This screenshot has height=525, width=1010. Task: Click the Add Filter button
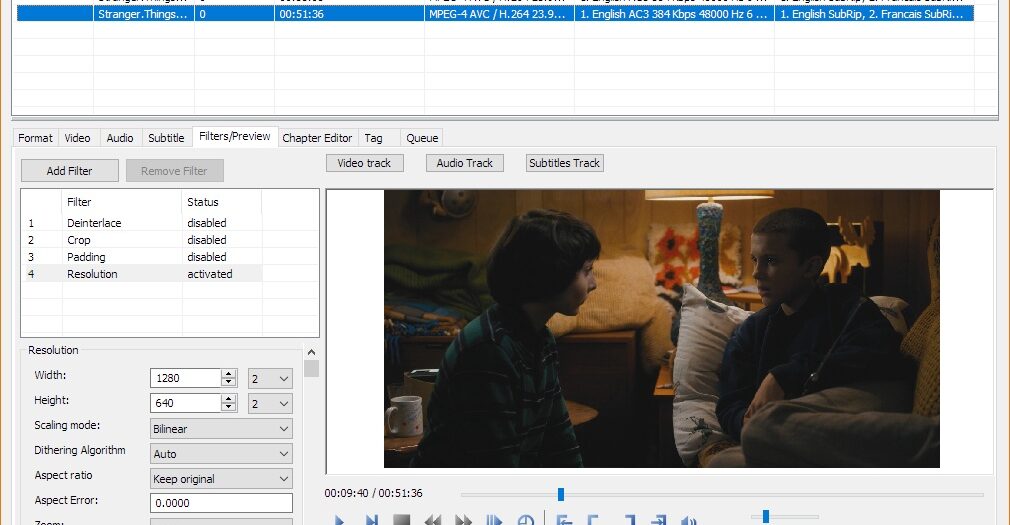point(70,171)
